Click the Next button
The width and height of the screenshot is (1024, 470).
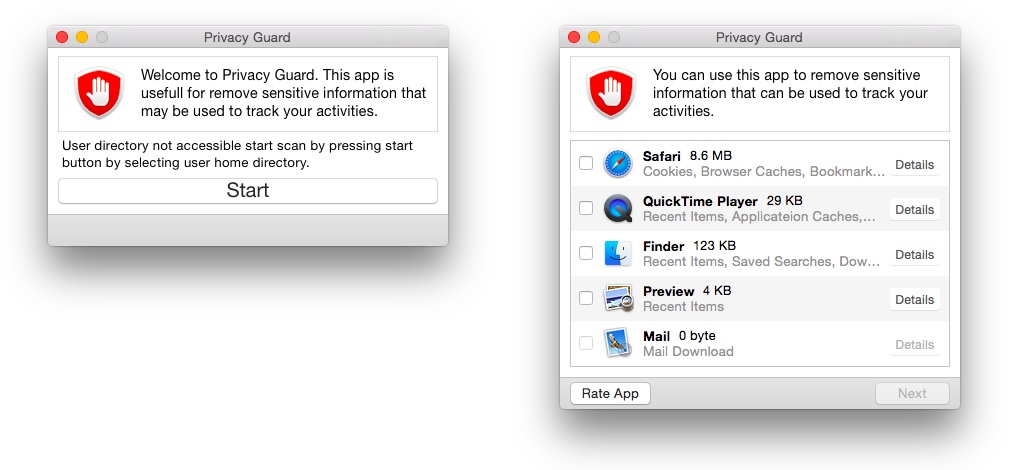coord(912,393)
